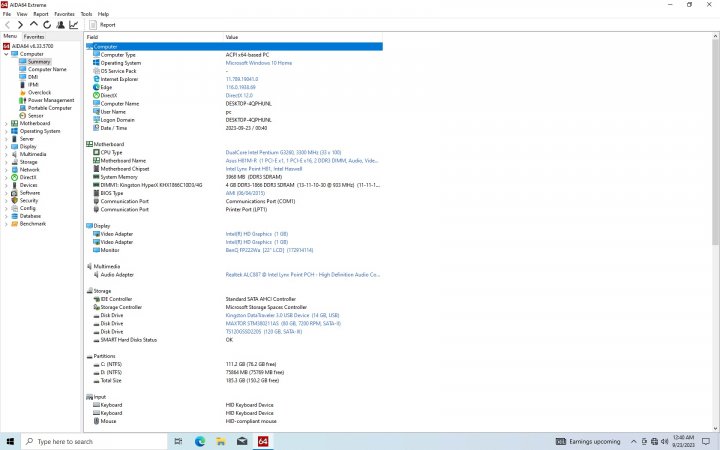Open the File menu
The height and width of the screenshot is (450, 720).
(x=7, y=14)
